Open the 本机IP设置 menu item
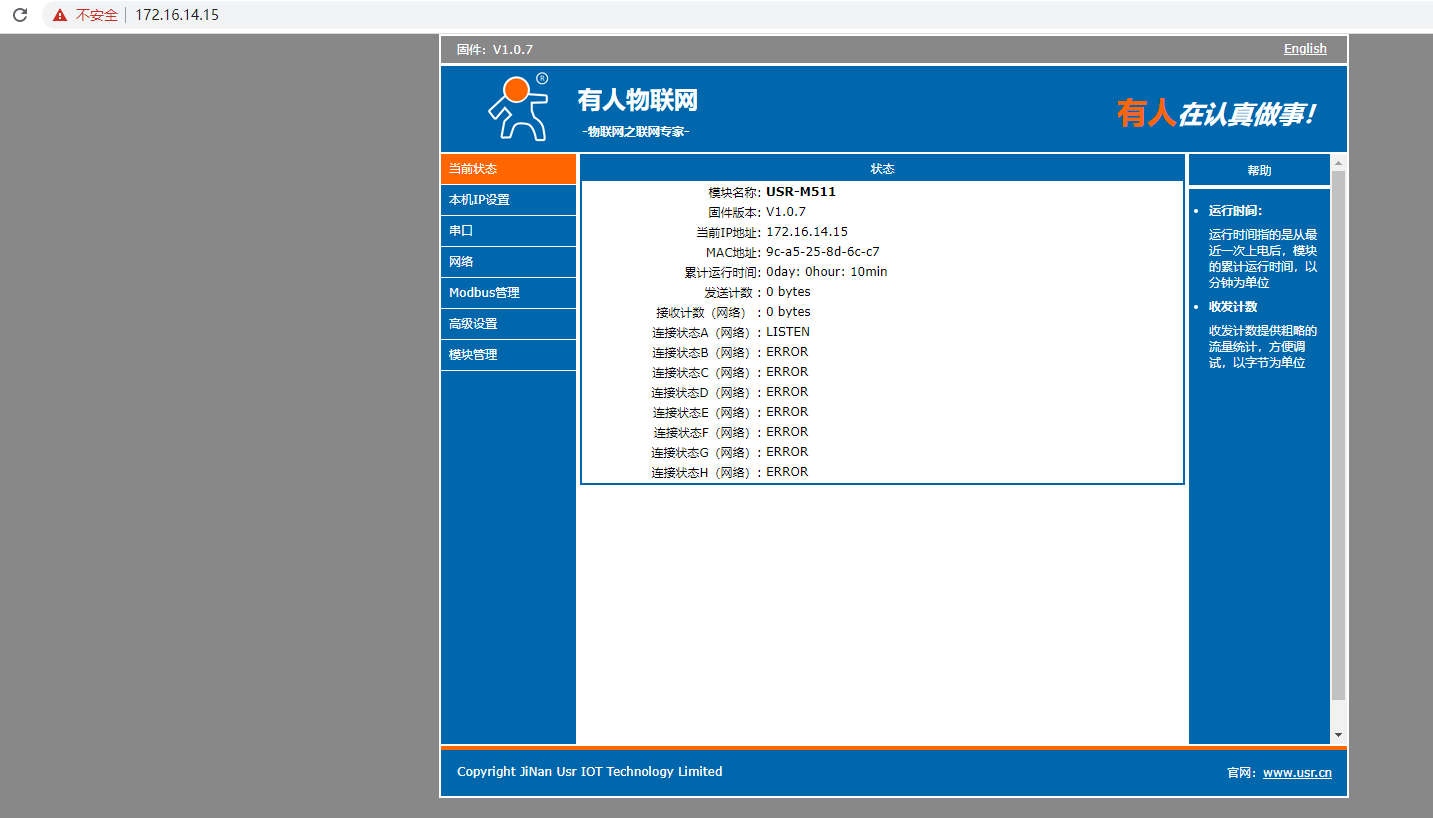The image size is (1433, 818). tap(508, 200)
